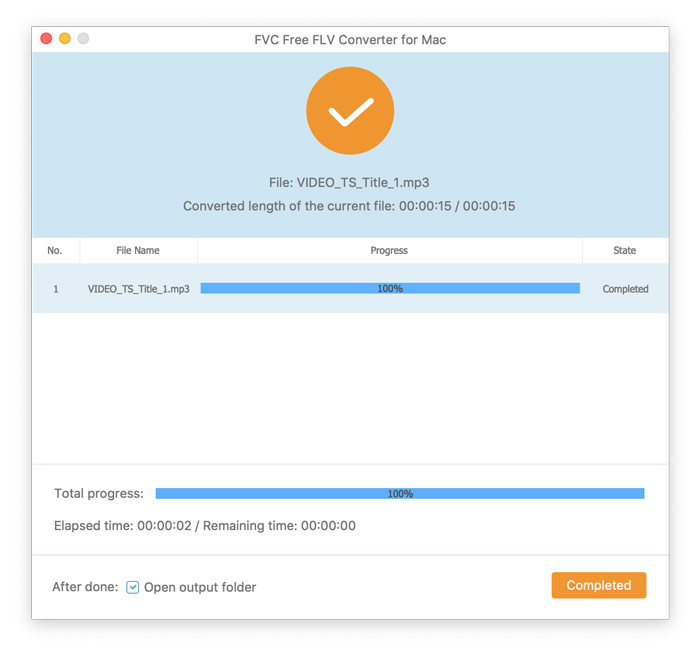700x655 pixels.
Task: Click the red close window button
Action: (x=46, y=39)
